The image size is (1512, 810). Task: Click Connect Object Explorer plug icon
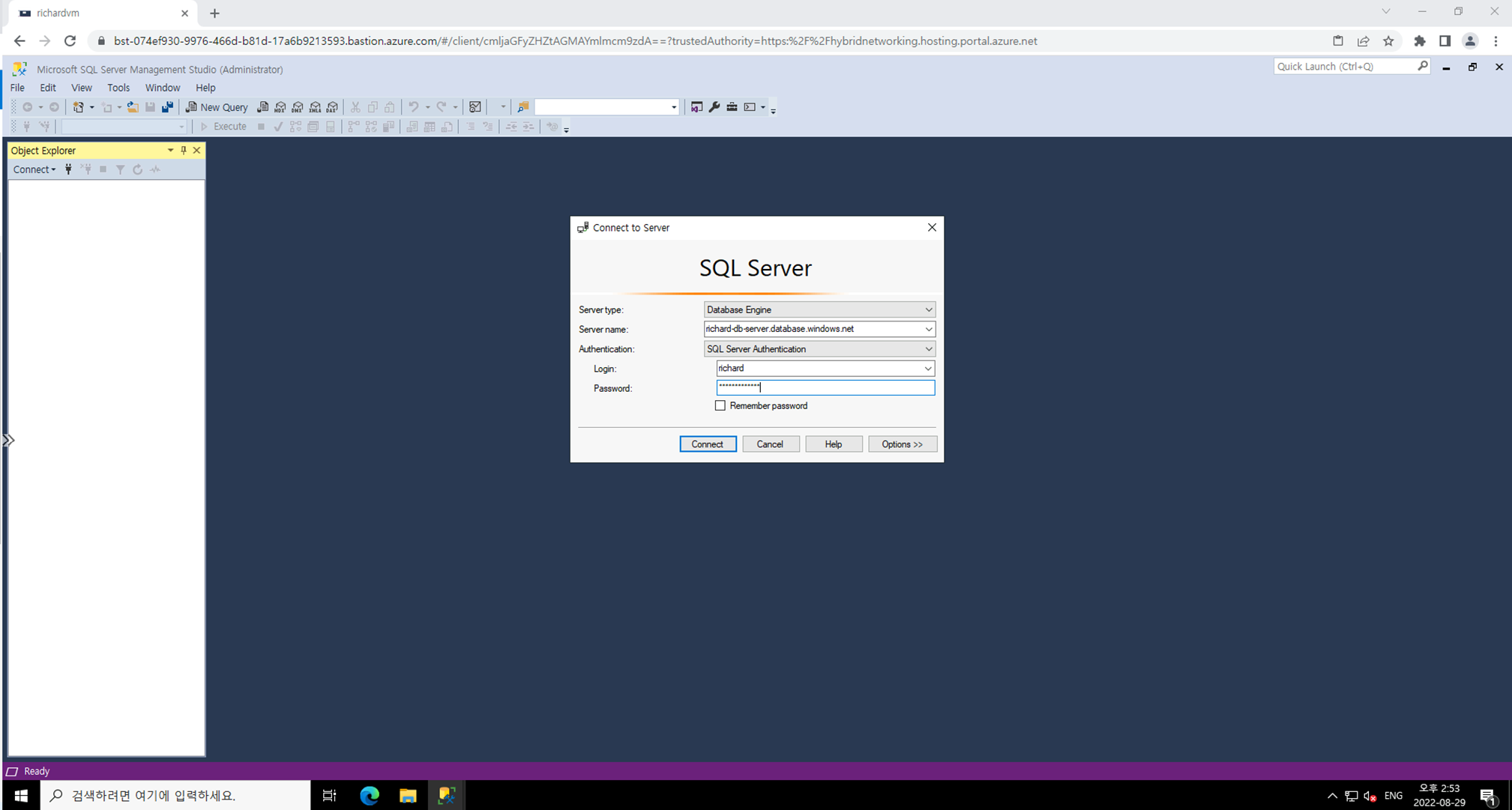pyautogui.click(x=68, y=169)
